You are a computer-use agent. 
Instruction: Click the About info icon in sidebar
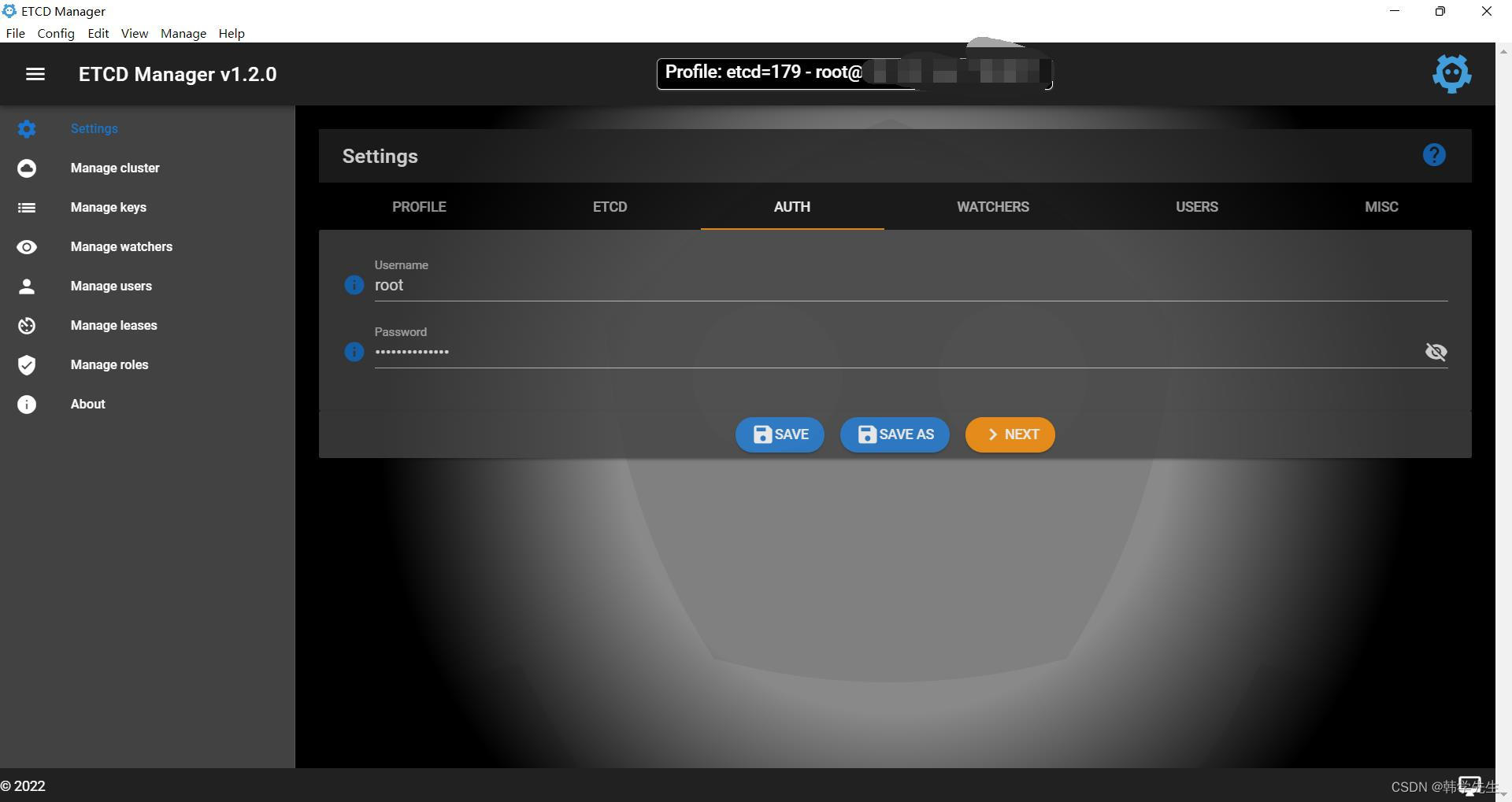click(27, 404)
